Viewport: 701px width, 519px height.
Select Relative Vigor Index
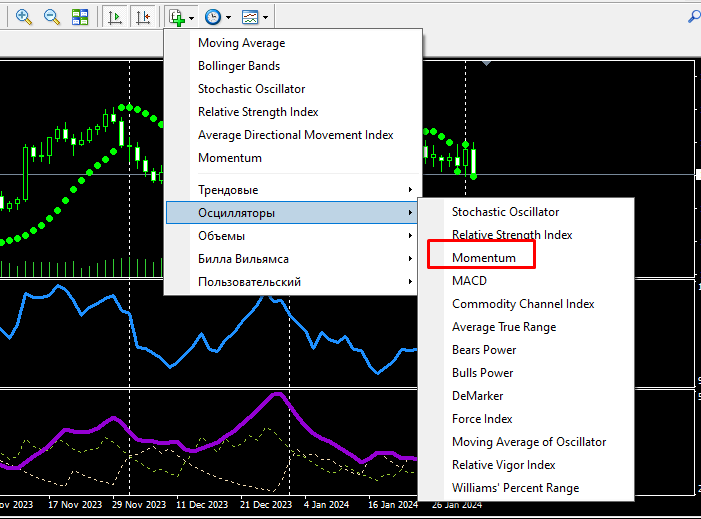point(526,465)
